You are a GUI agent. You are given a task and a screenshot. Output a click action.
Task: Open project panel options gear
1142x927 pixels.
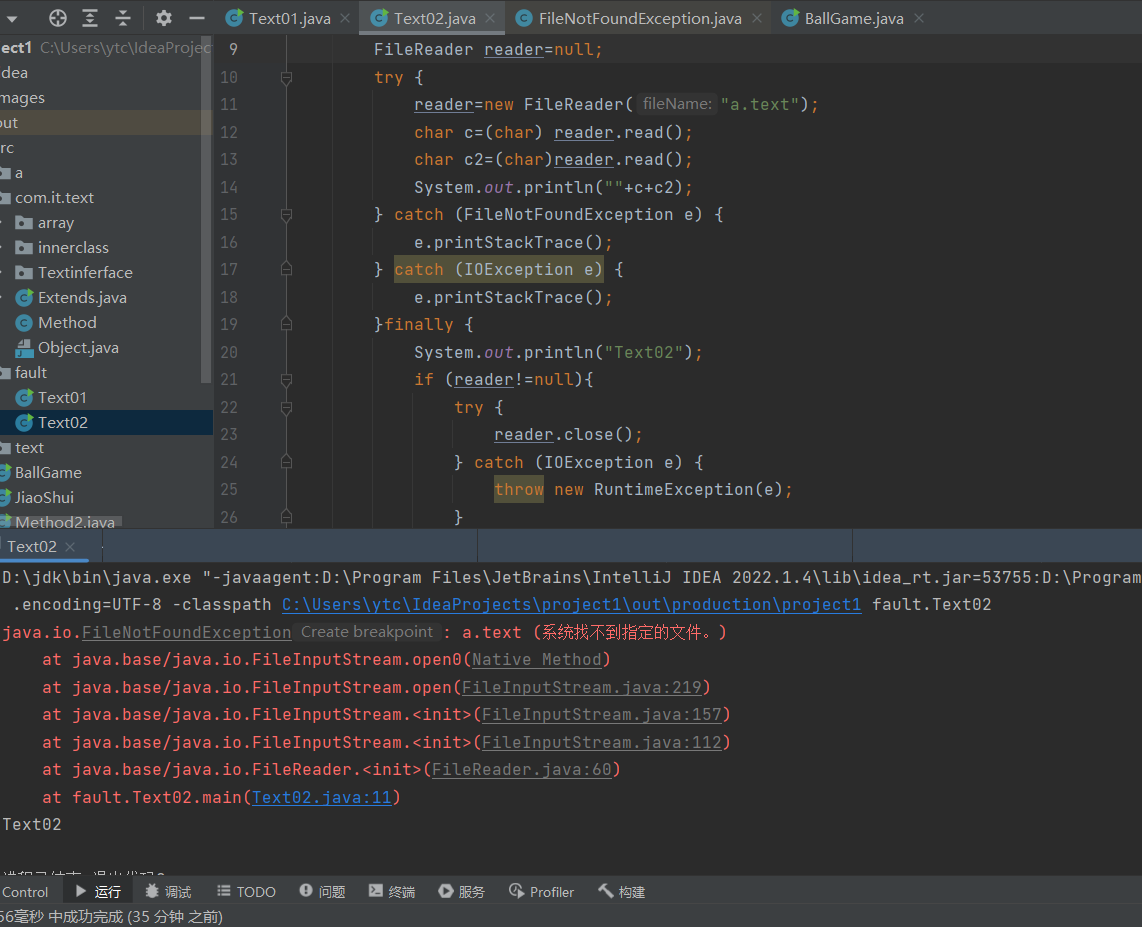(x=164, y=18)
